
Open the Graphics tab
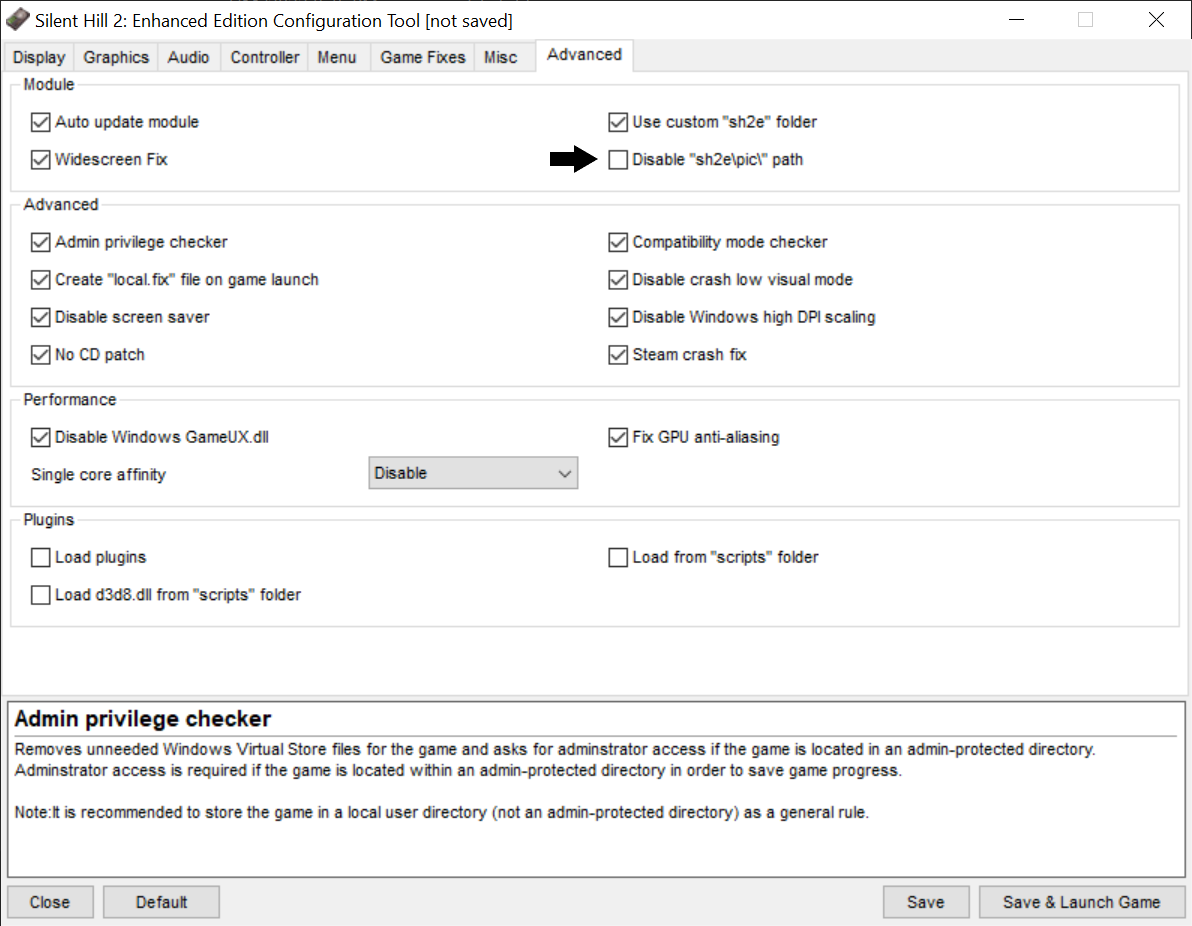pyautogui.click(x=116, y=57)
